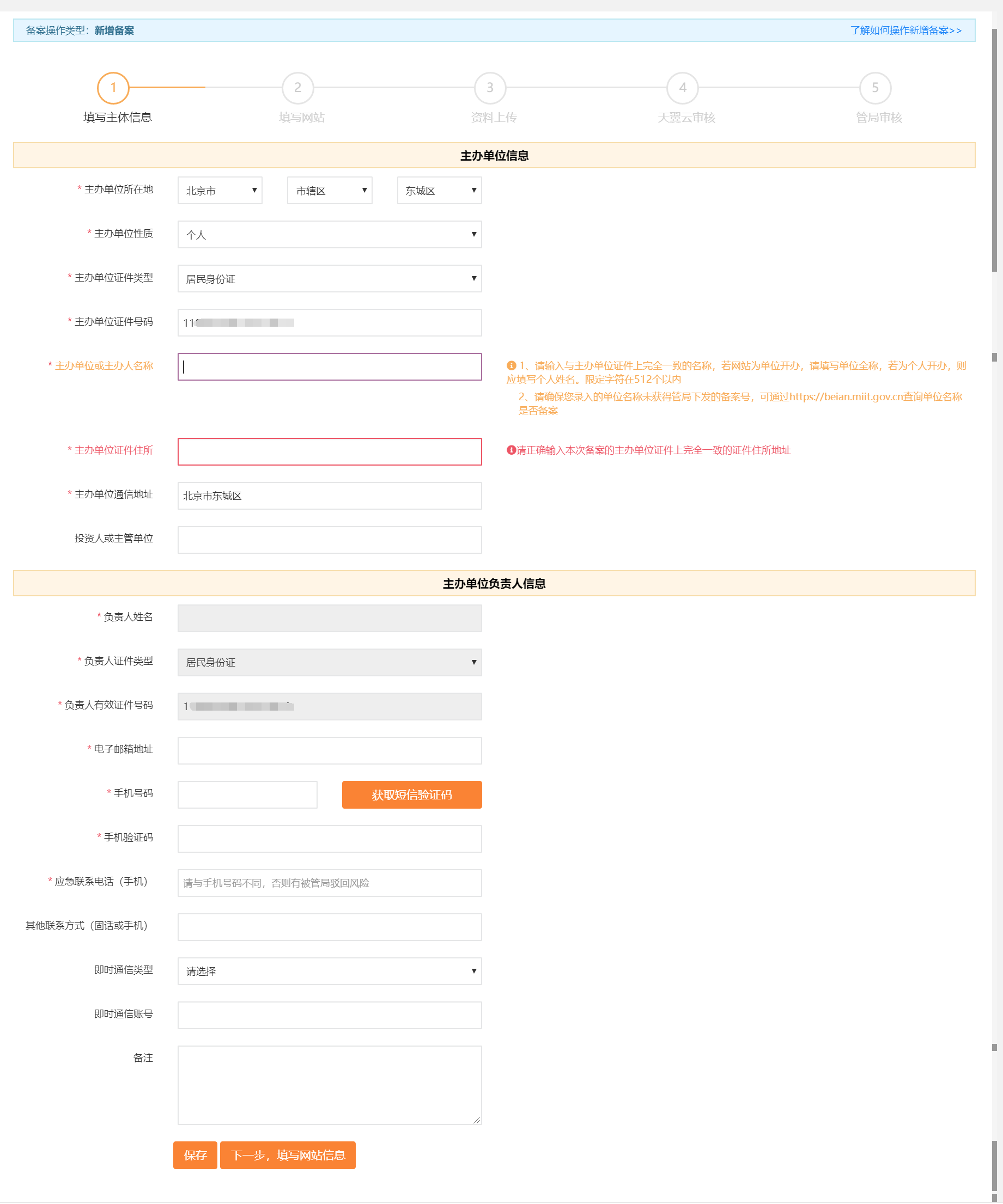Screen dimensions: 1003x1204
Task: Open the 东城区 district dropdown
Action: point(439,191)
